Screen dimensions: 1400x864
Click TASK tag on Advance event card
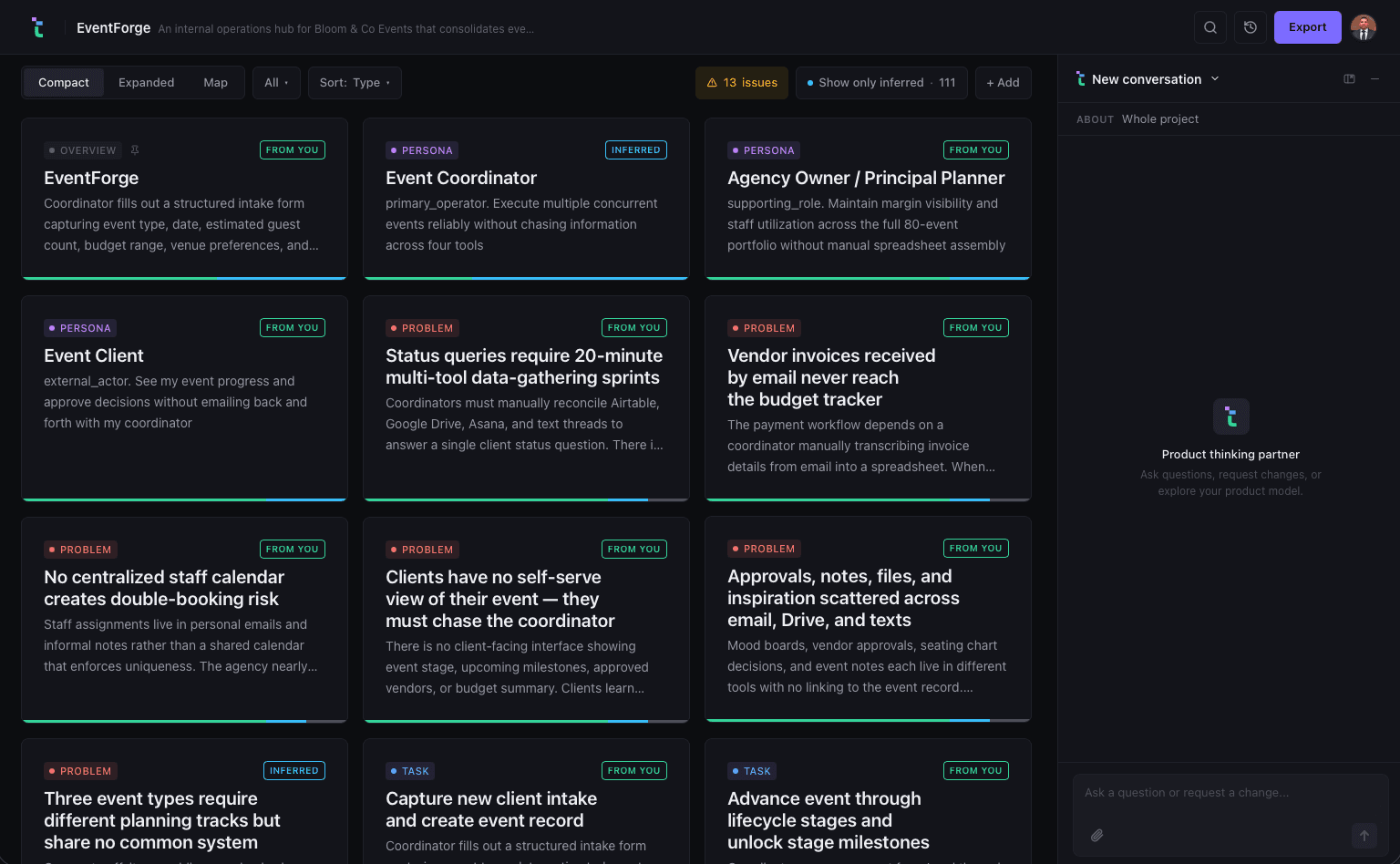[752, 771]
